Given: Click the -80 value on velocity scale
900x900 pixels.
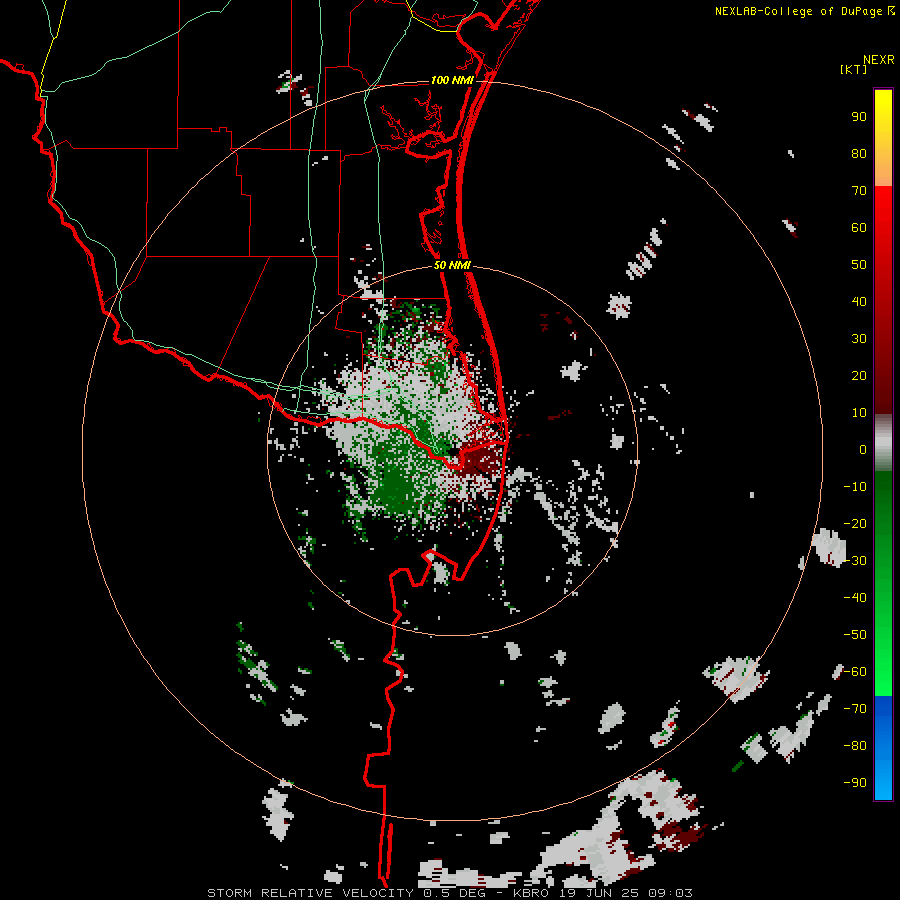Looking at the screenshot, I should pyautogui.click(x=855, y=746).
